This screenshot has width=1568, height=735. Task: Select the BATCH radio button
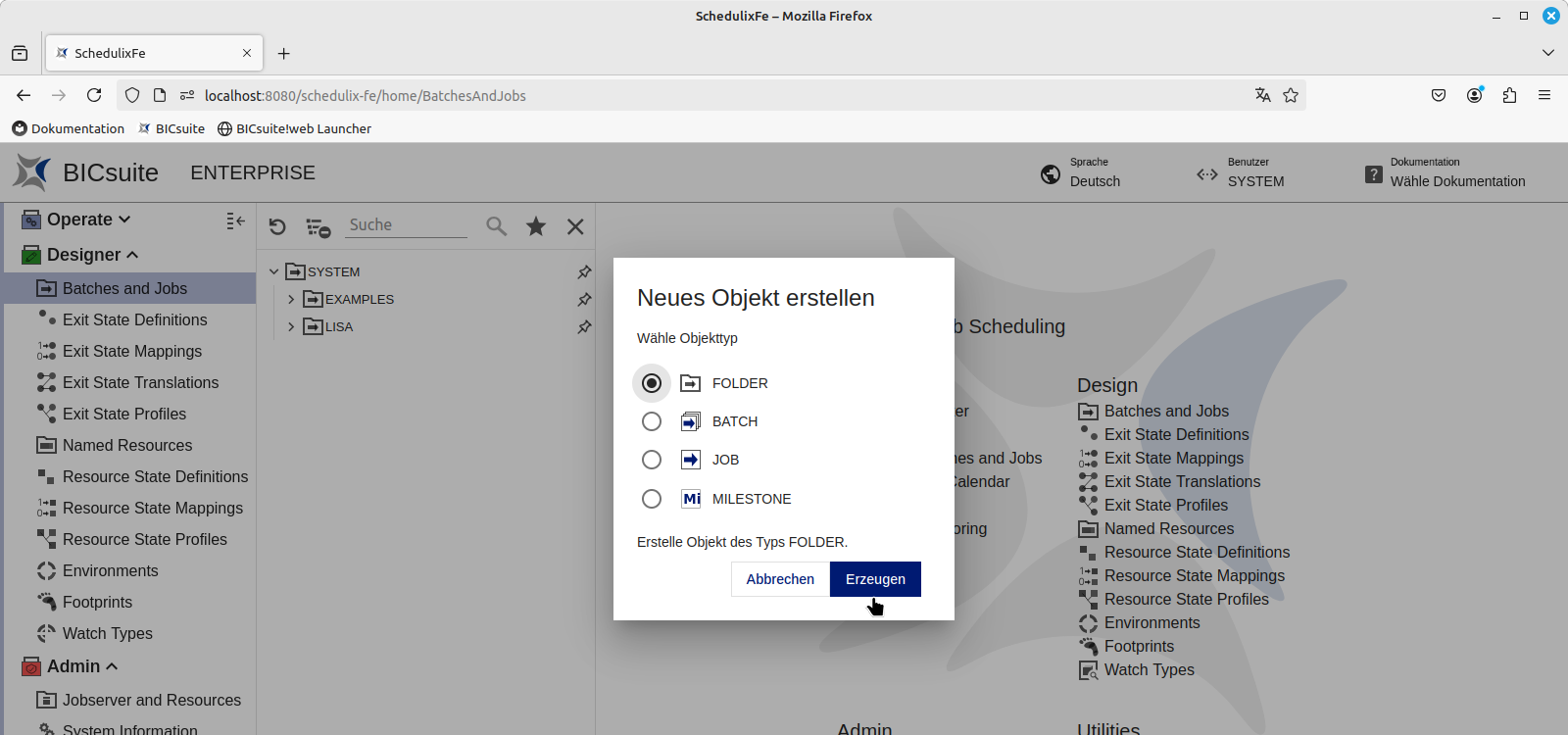pos(652,421)
